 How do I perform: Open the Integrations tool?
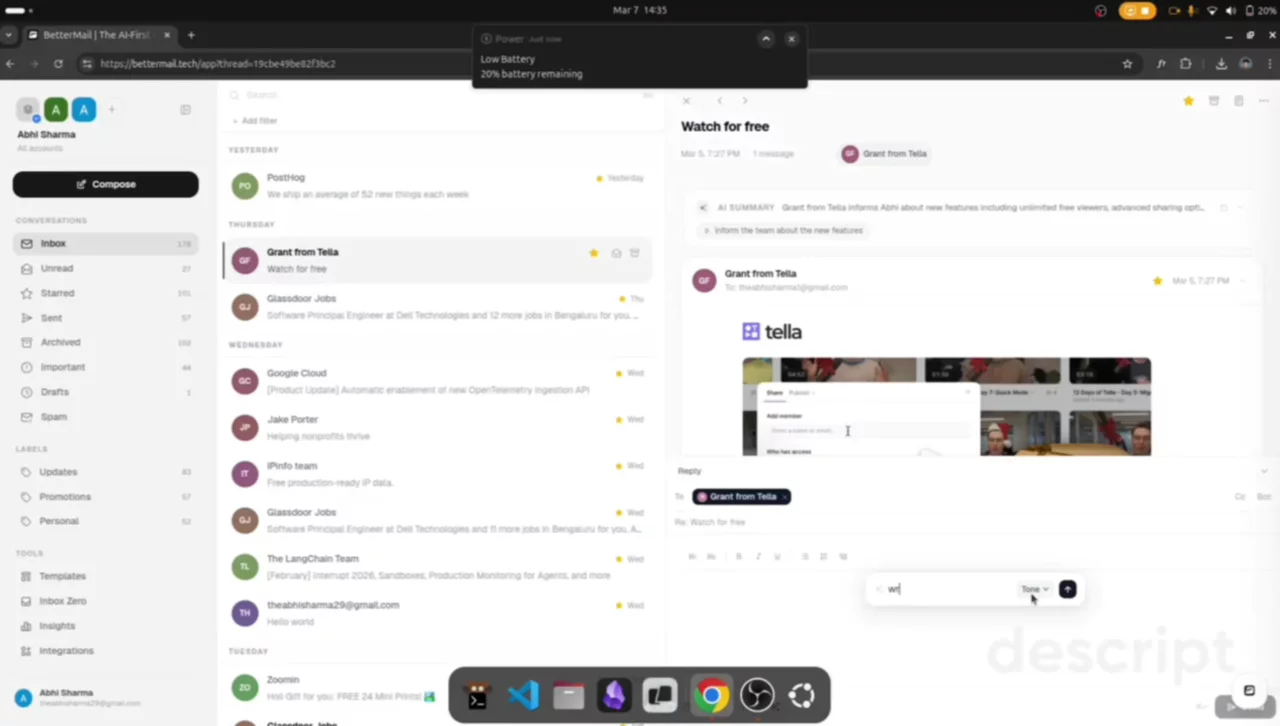(x=105, y=651)
